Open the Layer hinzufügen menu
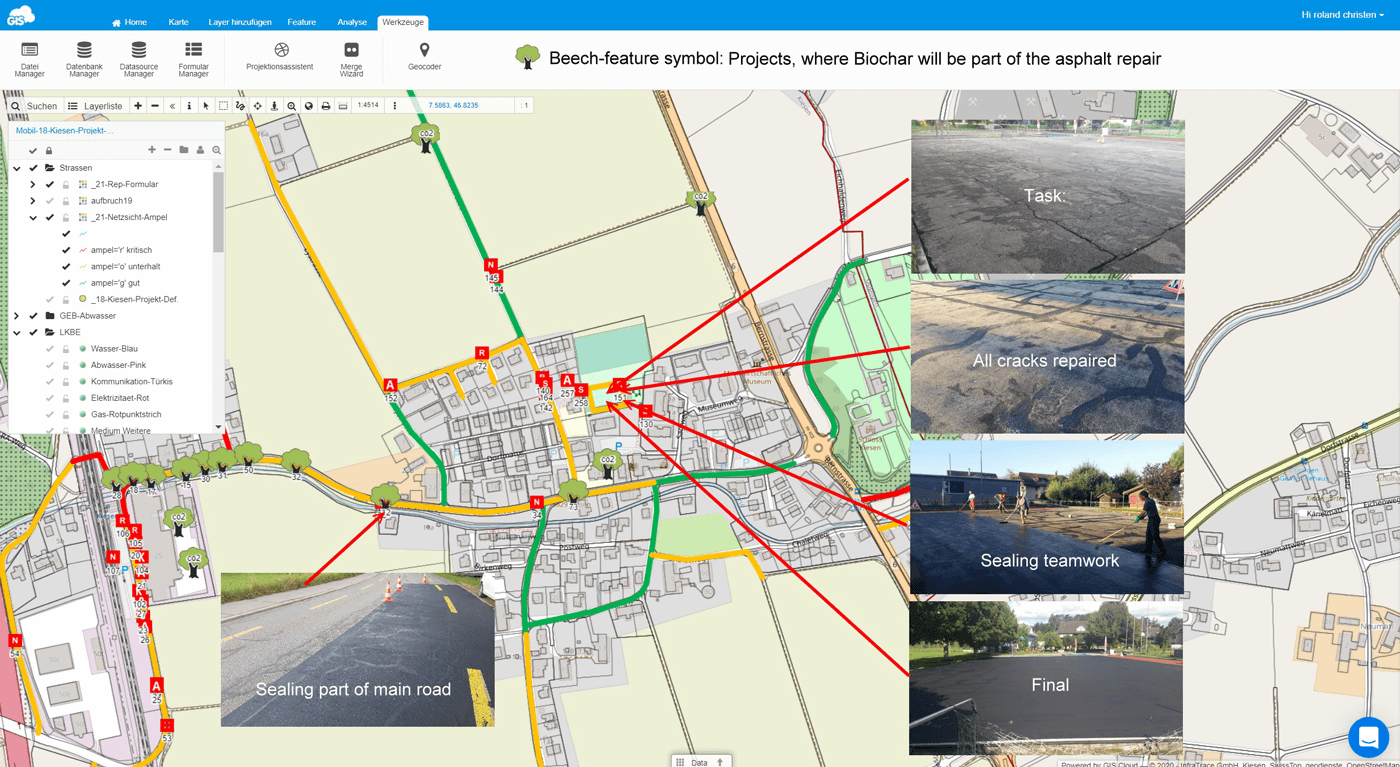The height and width of the screenshot is (767, 1400). click(240, 22)
